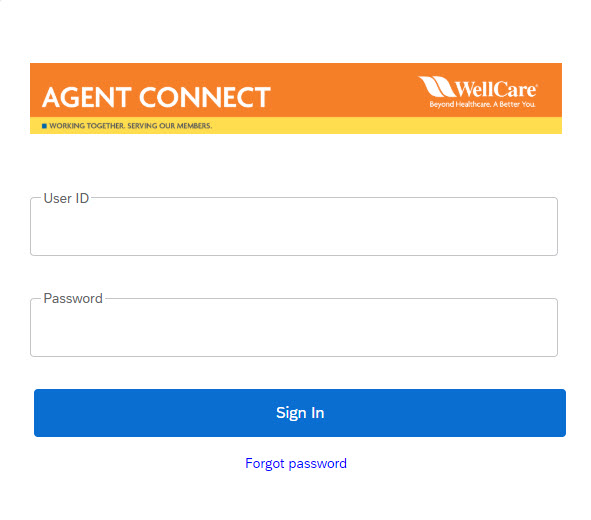Click the WellCare swoosh logo icon
Screen dimensions: 591x520
[437, 86]
